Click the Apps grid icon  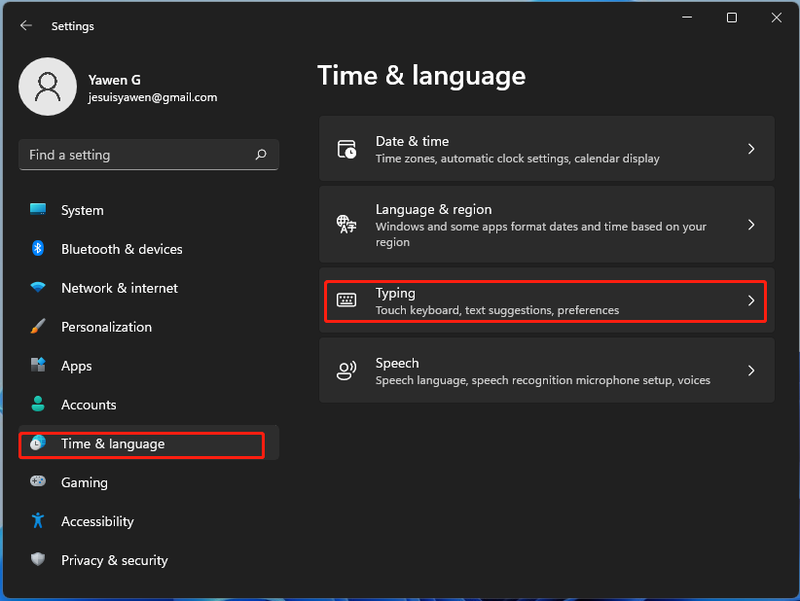pyautogui.click(x=38, y=365)
